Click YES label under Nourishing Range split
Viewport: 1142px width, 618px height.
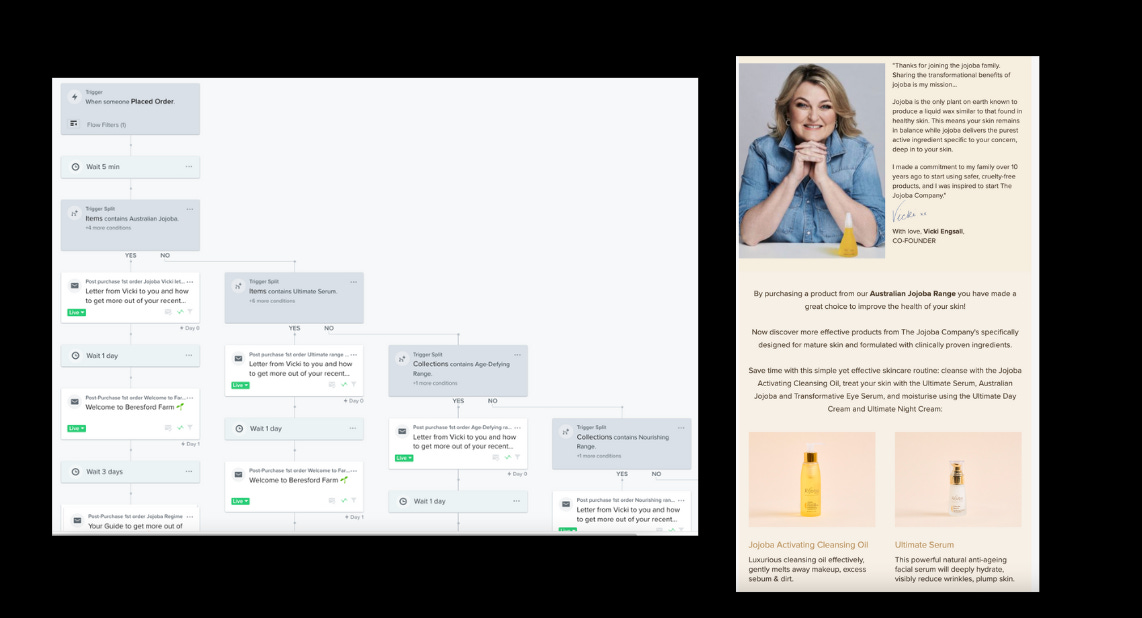[x=621, y=474]
